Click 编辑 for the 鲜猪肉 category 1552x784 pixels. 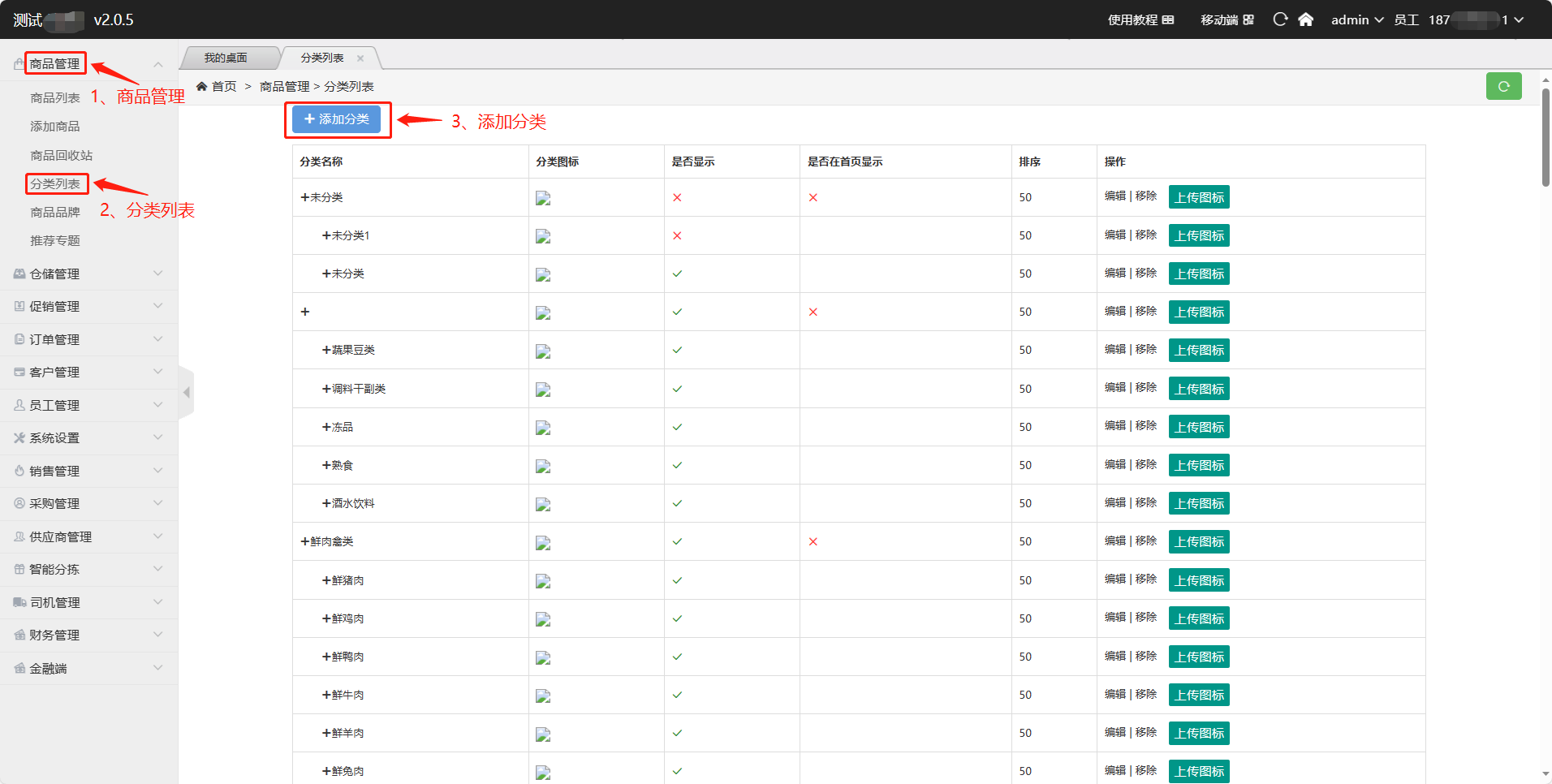click(x=1114, y=579)
